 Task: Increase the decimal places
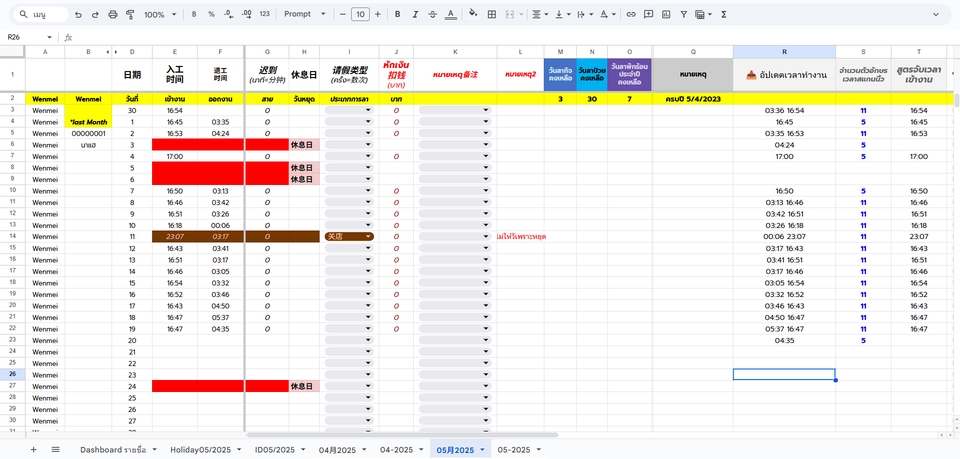coord(247,14)
